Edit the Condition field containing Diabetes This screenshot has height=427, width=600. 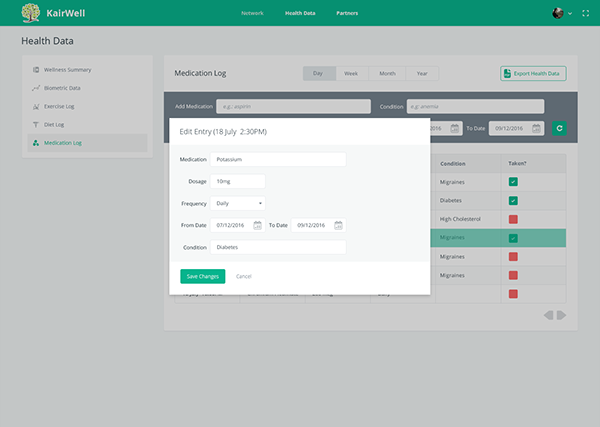pyautogui.click(x=278, y=247)
